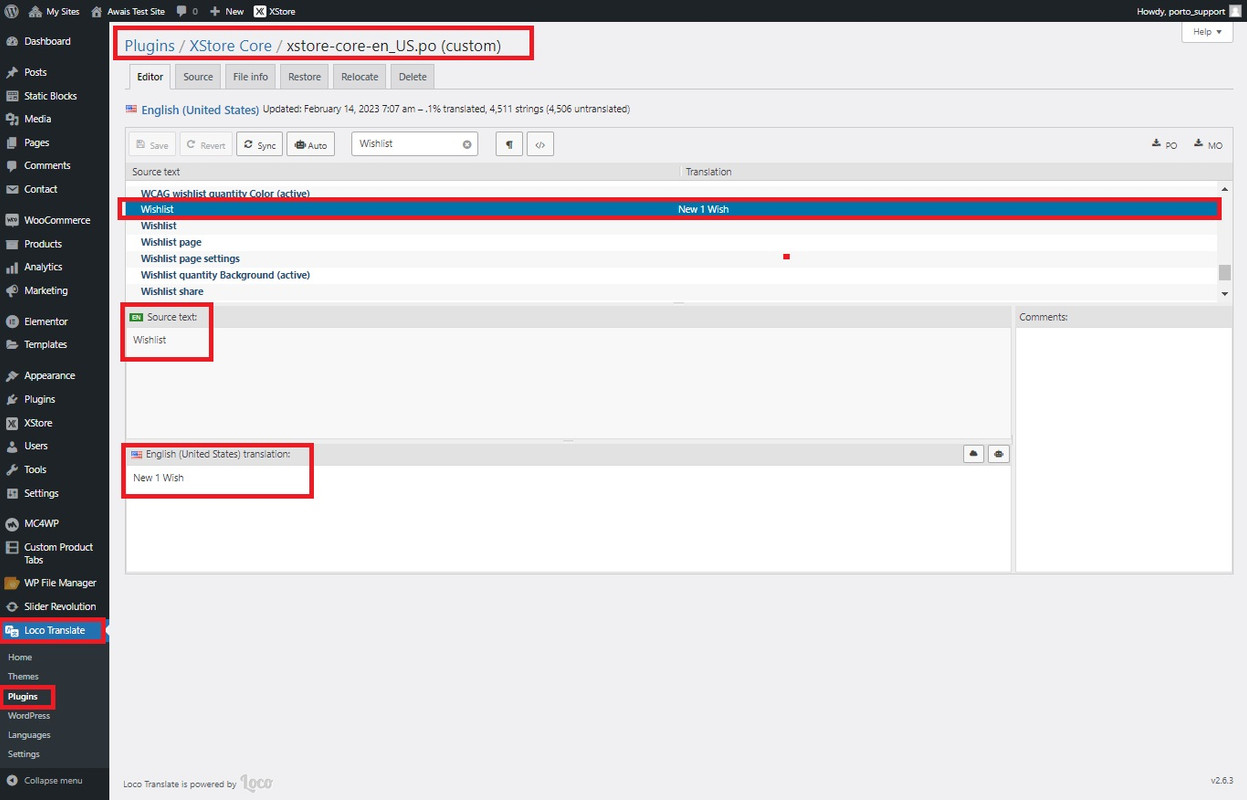The image size is (1247, 800).
Task: Open My Sites in admin bar
Action: pyautogui.click(x=56, y=11)
